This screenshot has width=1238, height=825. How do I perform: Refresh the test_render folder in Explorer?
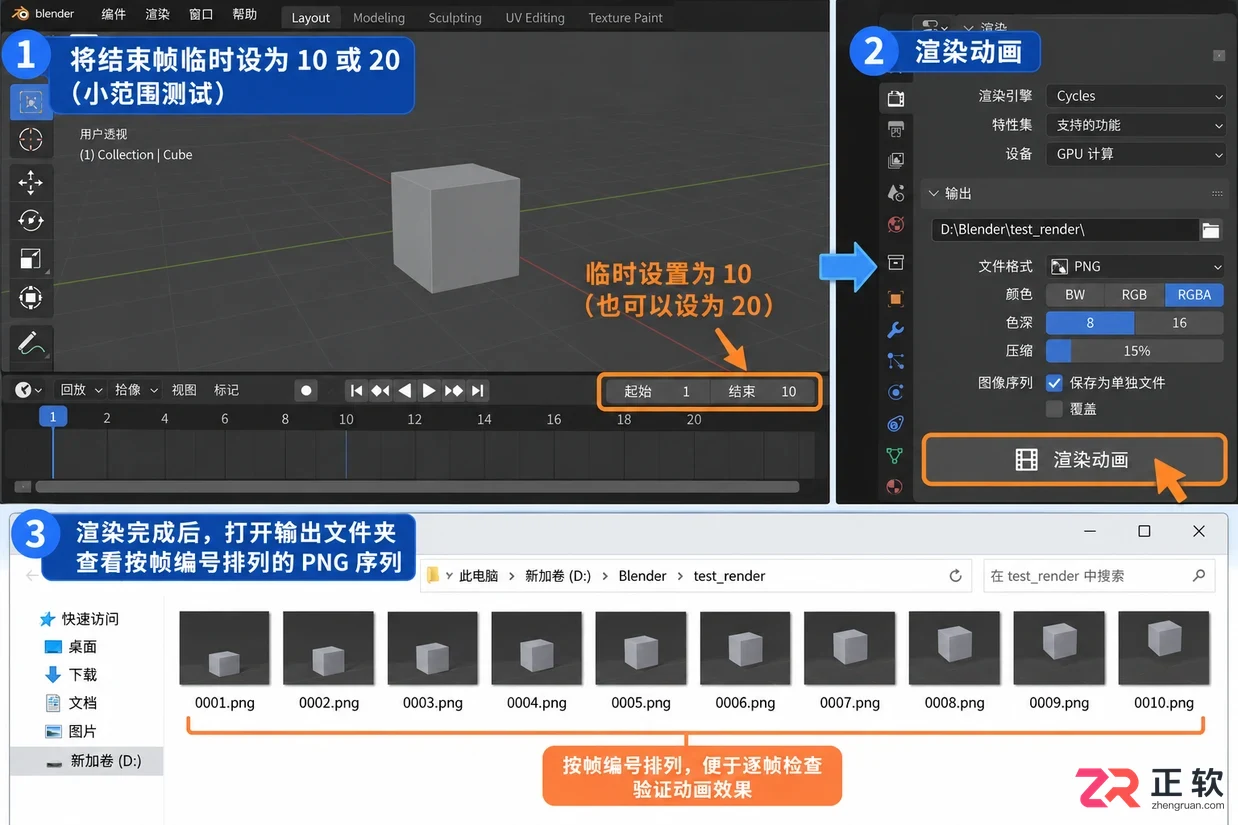(955, 576)
